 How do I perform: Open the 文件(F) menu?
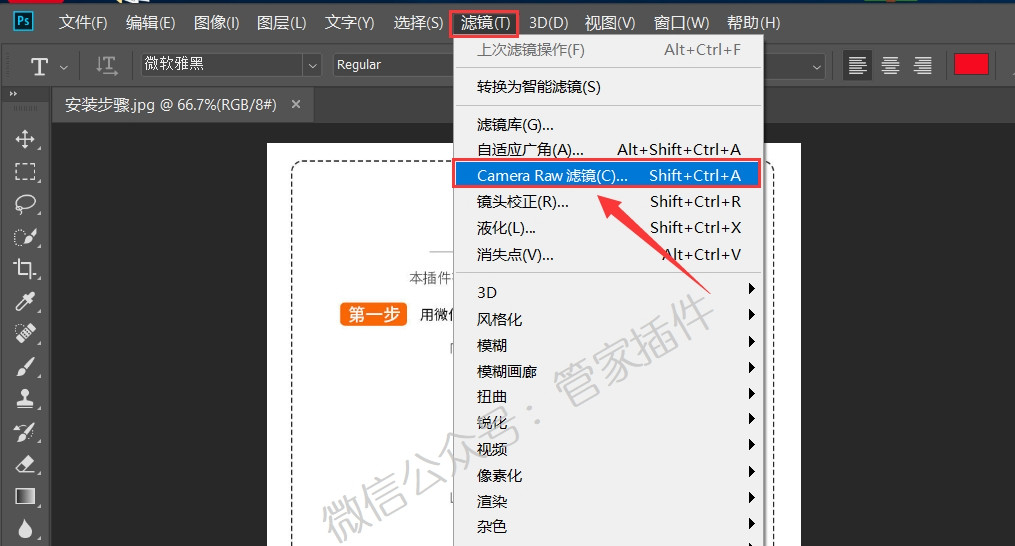pyautogui.click(x=83, y=23)
